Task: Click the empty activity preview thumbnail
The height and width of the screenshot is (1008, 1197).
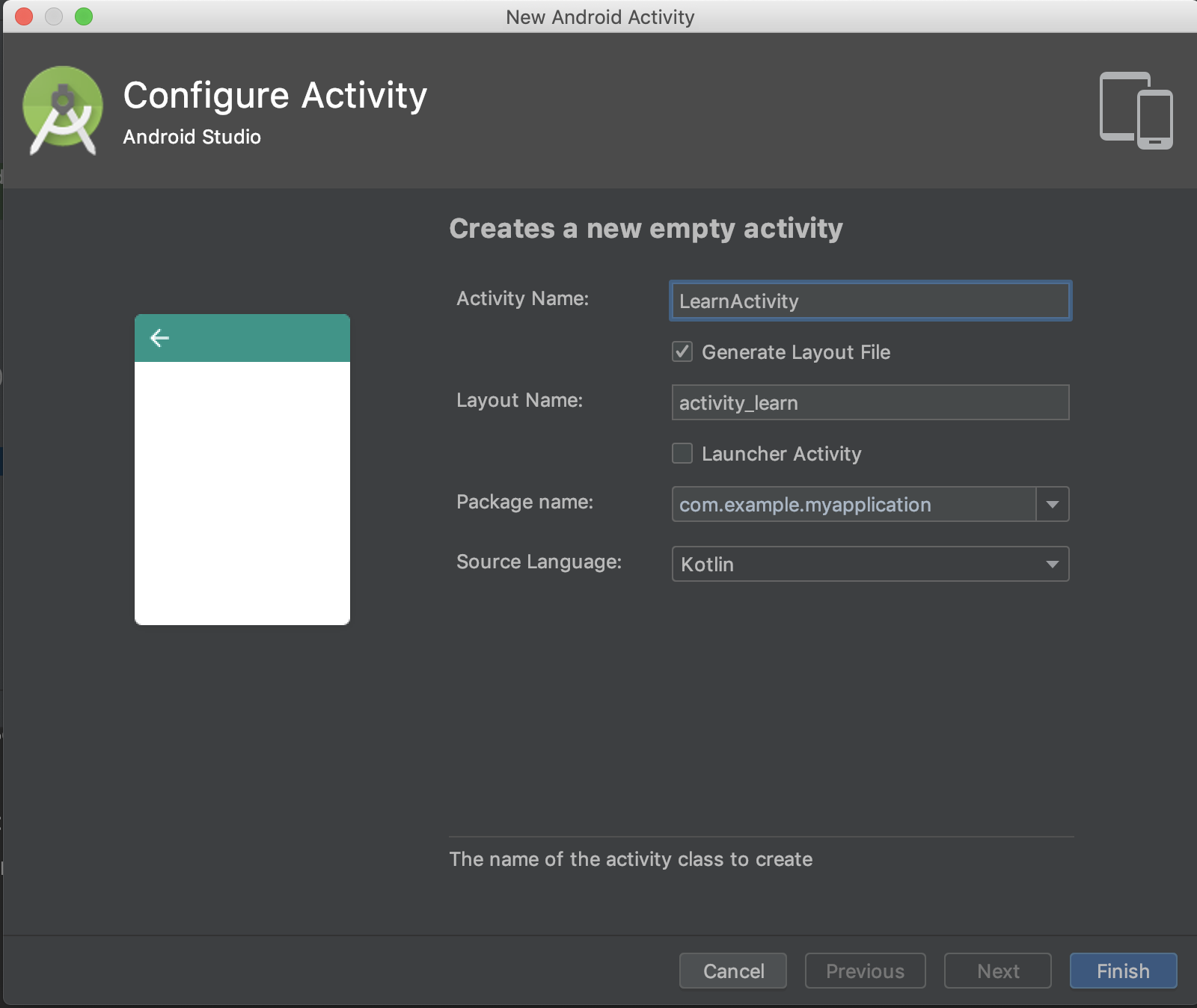Action: point(242,470)
